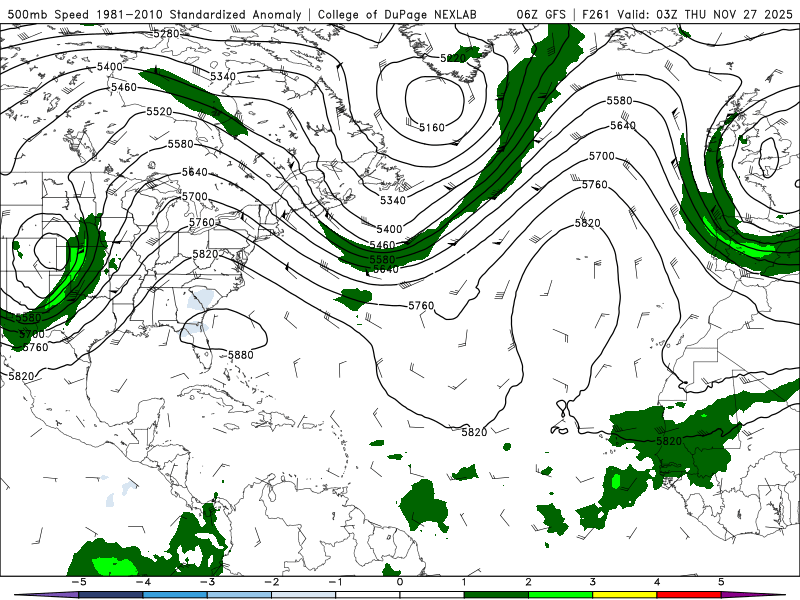Click the '-5' colorbar tick label
The width and height of the screenshot is (800, 600).
78,582
